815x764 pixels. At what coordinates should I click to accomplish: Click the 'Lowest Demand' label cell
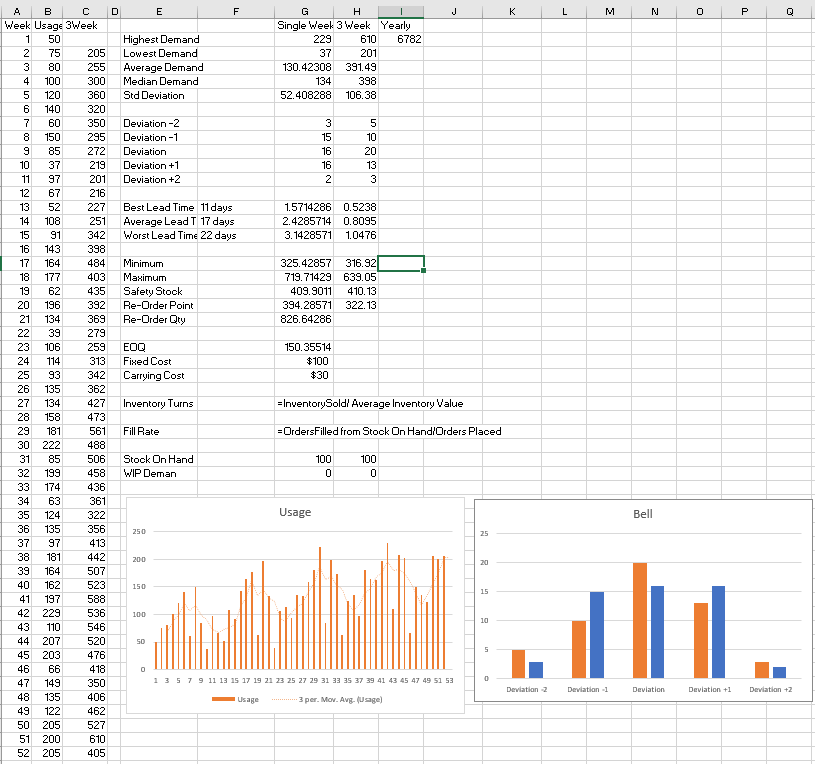pyautogui.click(x=159, y=54)
